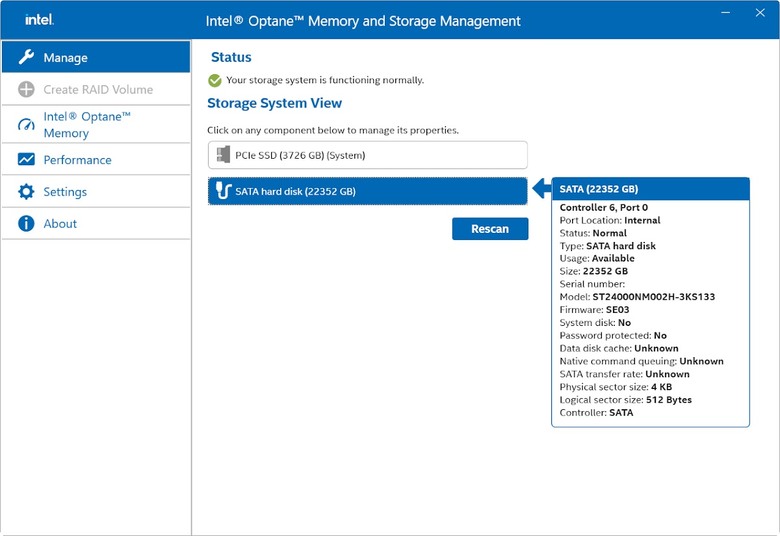The image size is (780, 536).
Task: Click the Storage System View heading
Action: 275,103
